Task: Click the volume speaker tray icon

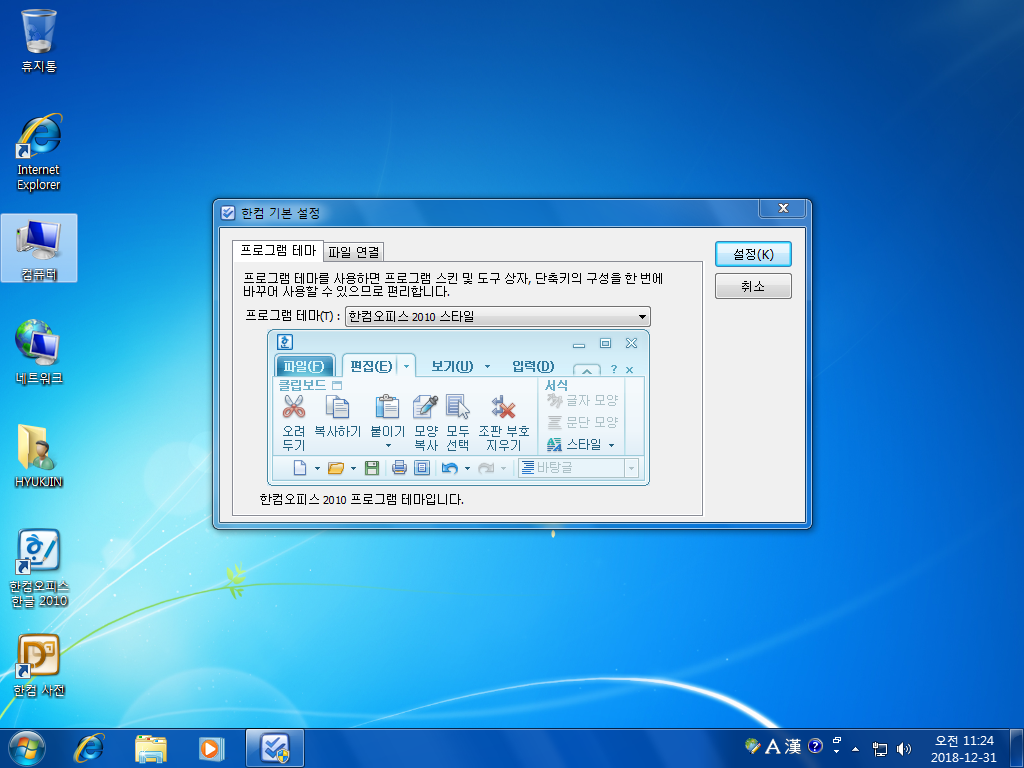Action: pyautogui.click(x=904, y=749)
